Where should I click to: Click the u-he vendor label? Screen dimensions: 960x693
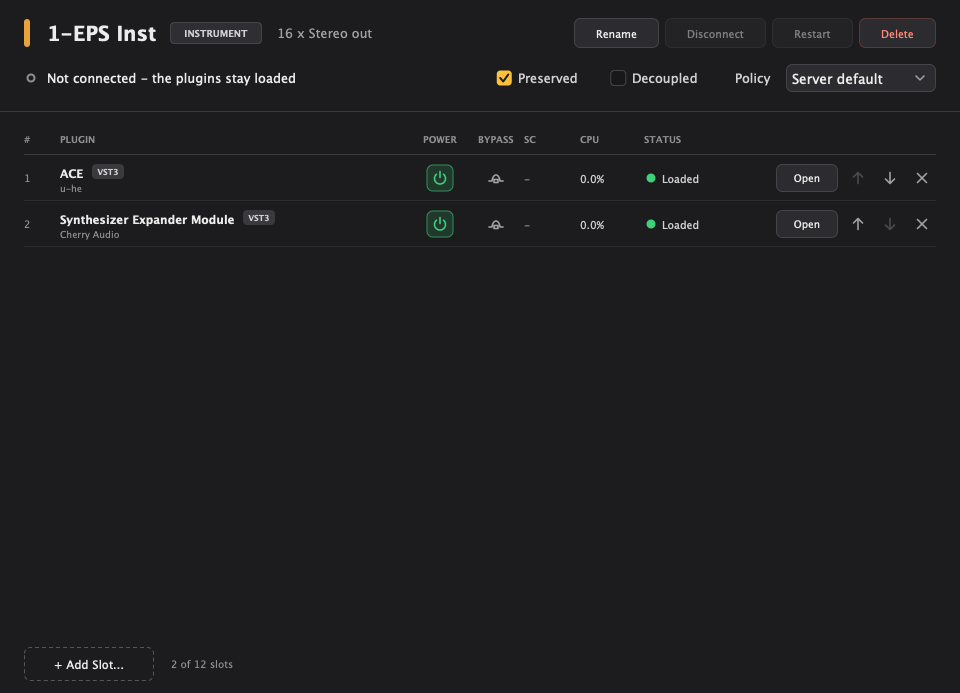(x=71, y=189)
